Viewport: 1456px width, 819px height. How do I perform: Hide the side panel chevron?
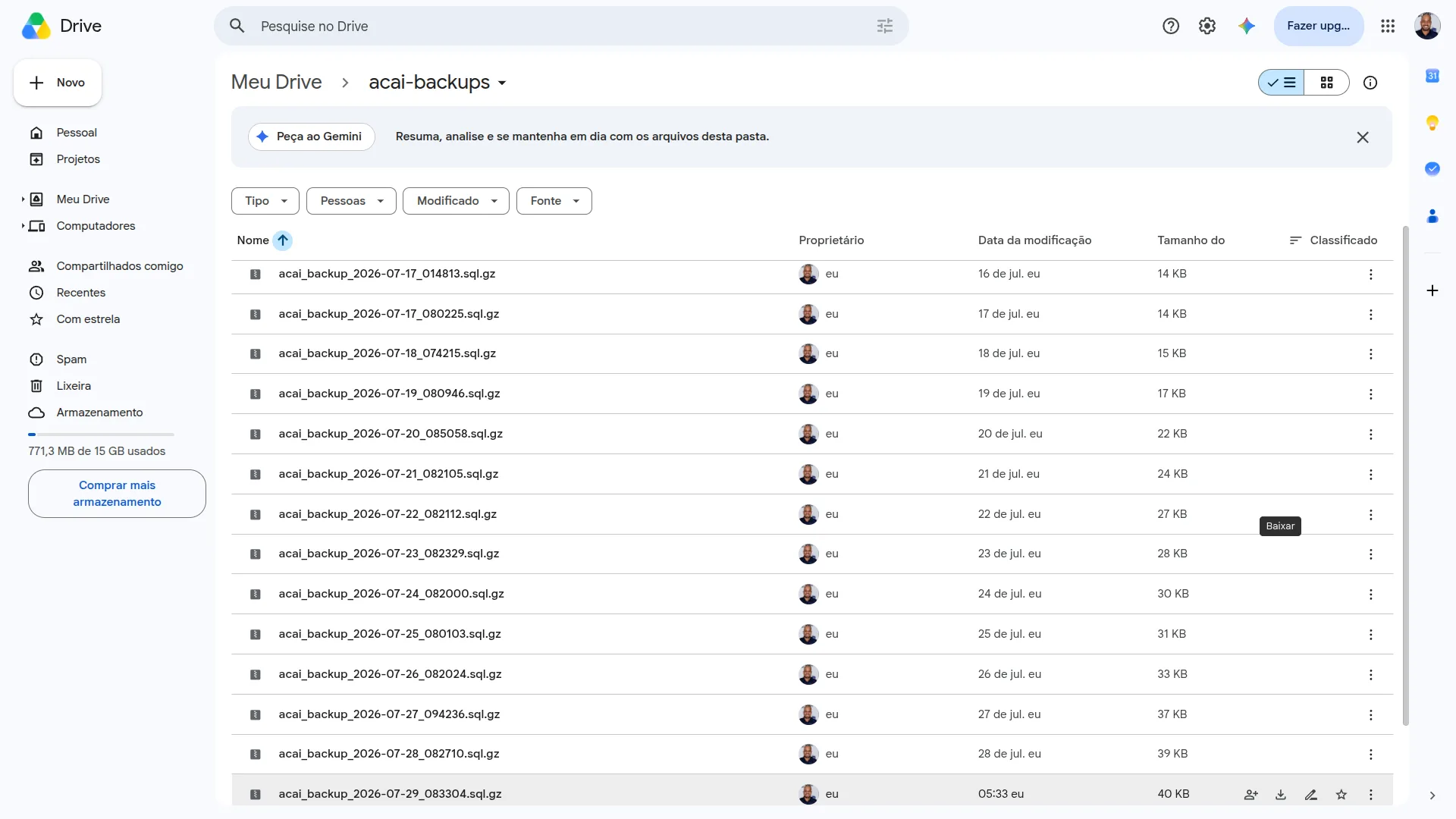1432,795
